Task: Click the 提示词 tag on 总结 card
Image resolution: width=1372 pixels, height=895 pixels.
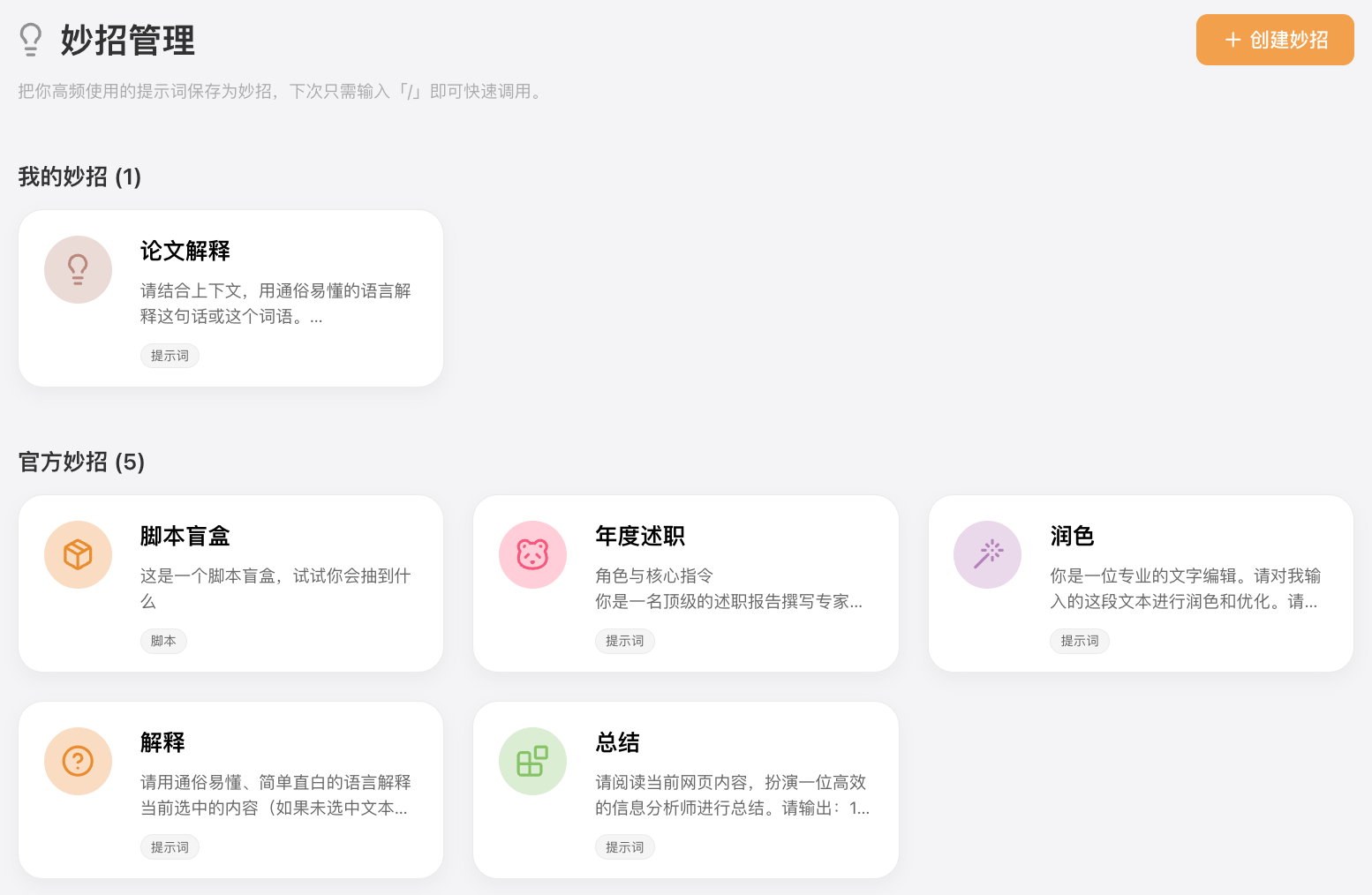Action: [x=624, y=846]
